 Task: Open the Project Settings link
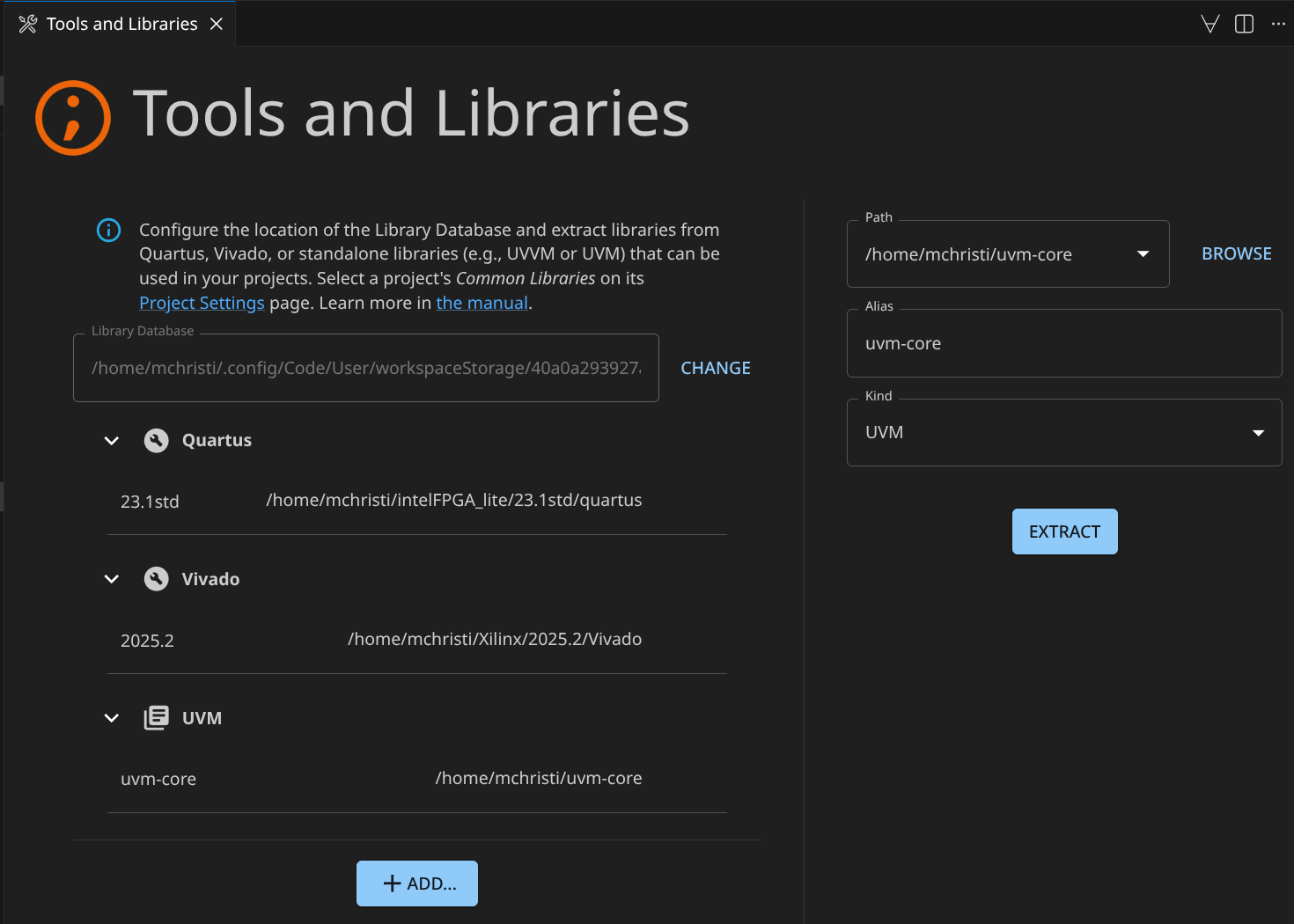coord(202,303)
